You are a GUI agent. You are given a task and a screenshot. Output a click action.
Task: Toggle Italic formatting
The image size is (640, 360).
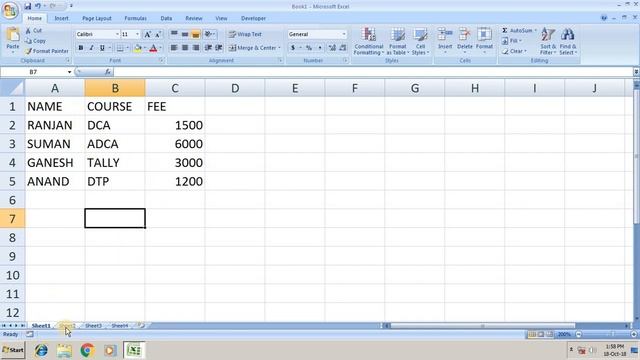pyautogui.click(x=91, y=48)
